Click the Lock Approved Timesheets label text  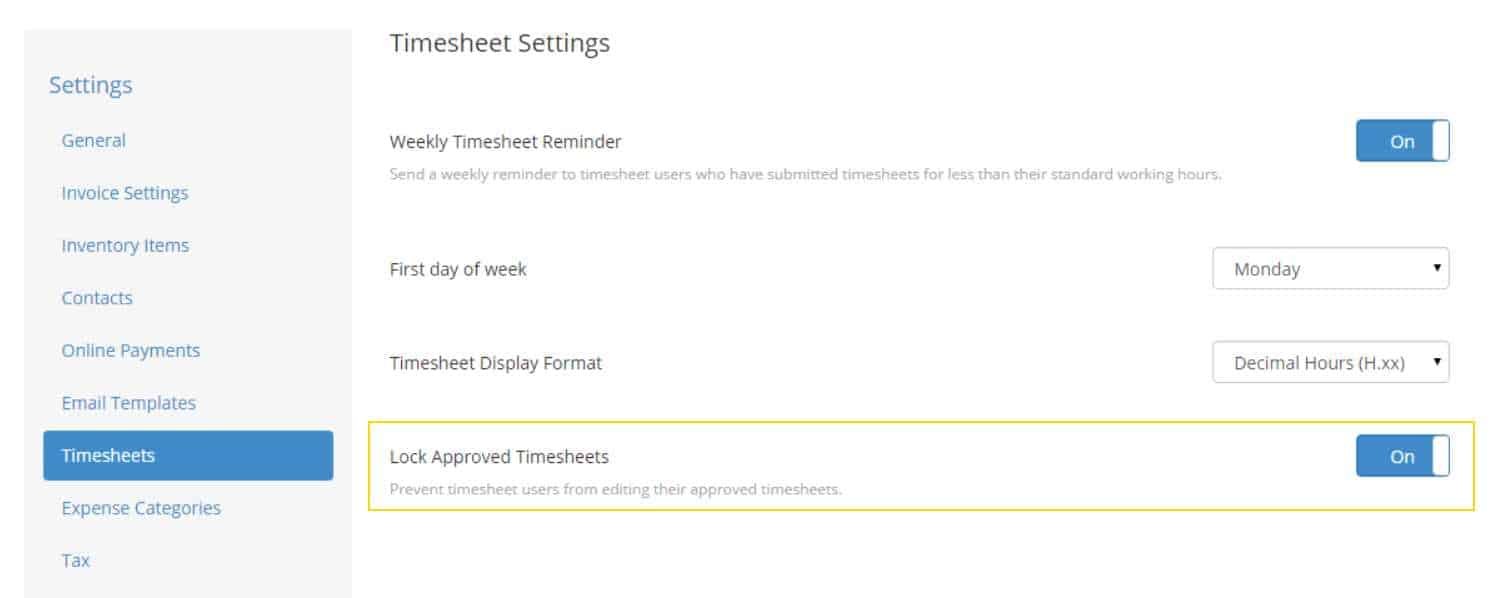pos(499,456)
